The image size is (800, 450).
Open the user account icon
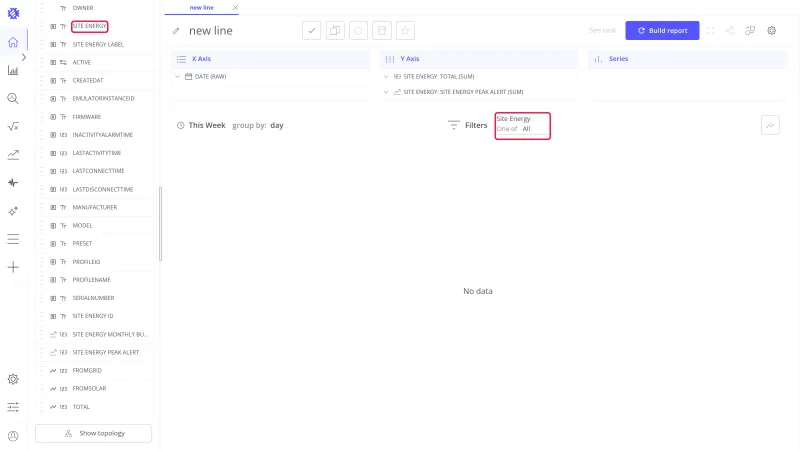point(13,436)
